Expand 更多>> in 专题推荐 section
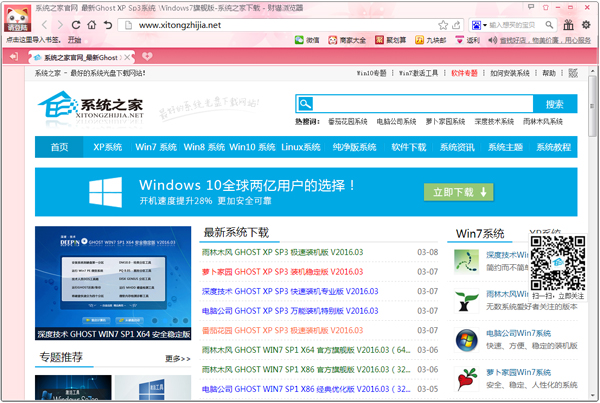 pos(177,358)
